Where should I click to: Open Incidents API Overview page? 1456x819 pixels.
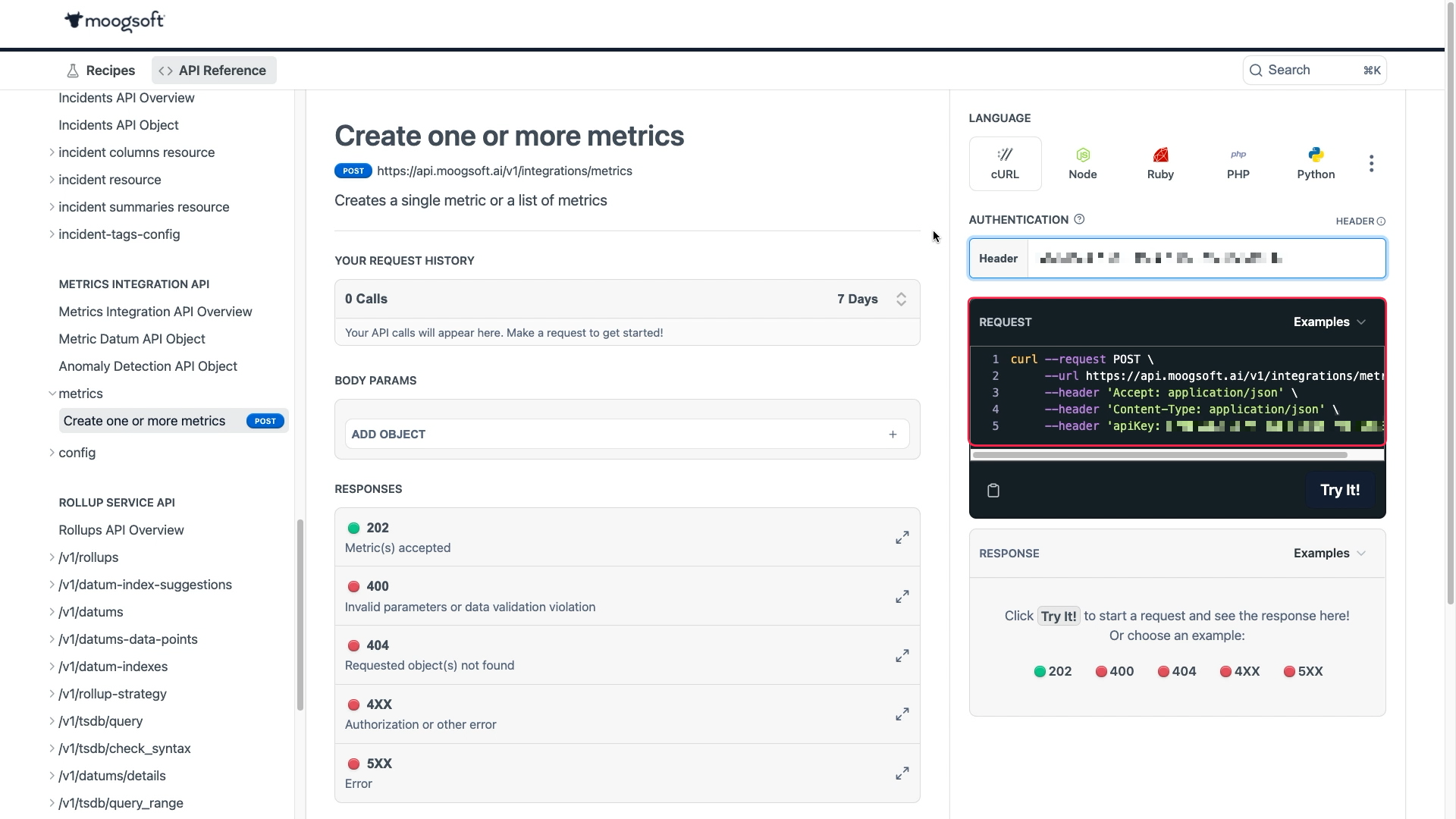click(127, 98)
